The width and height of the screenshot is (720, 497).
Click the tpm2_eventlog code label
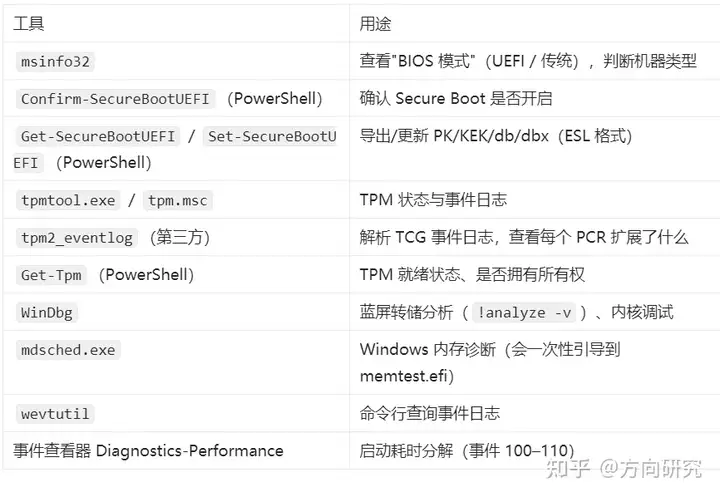[77, 238]
